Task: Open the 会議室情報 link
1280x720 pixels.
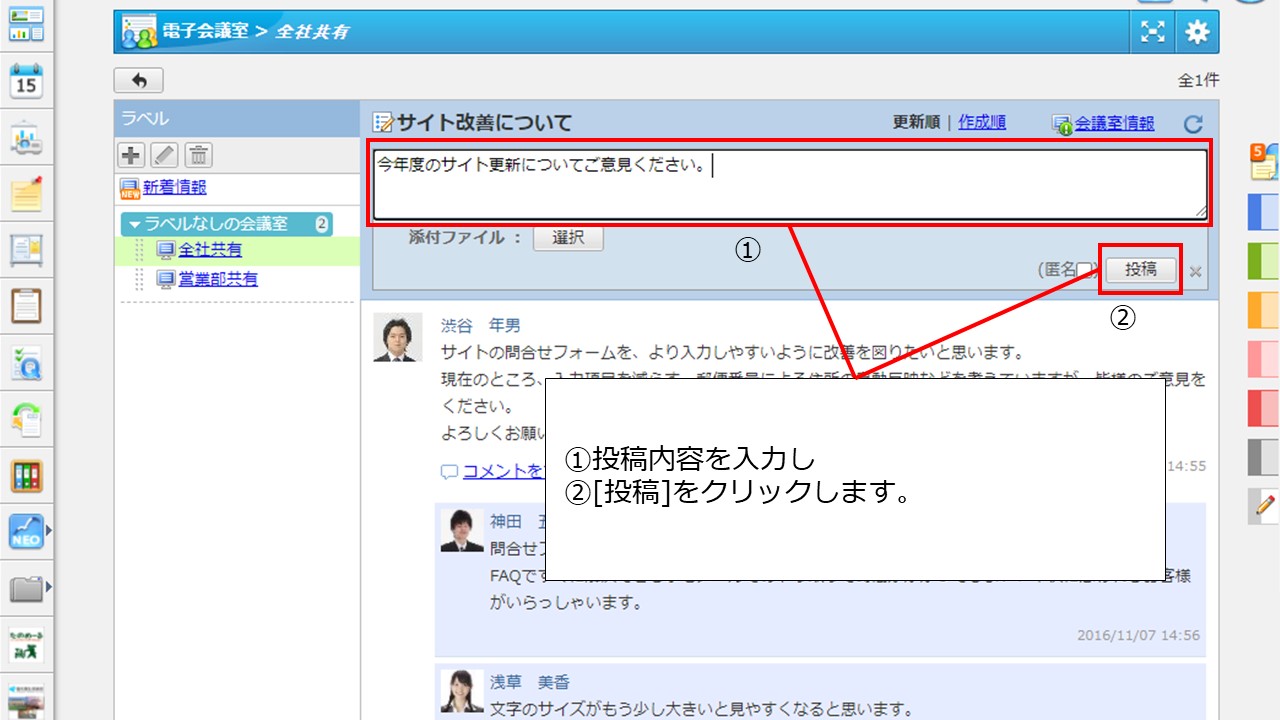Action: pyautogui.click(x=1114, y=124)
